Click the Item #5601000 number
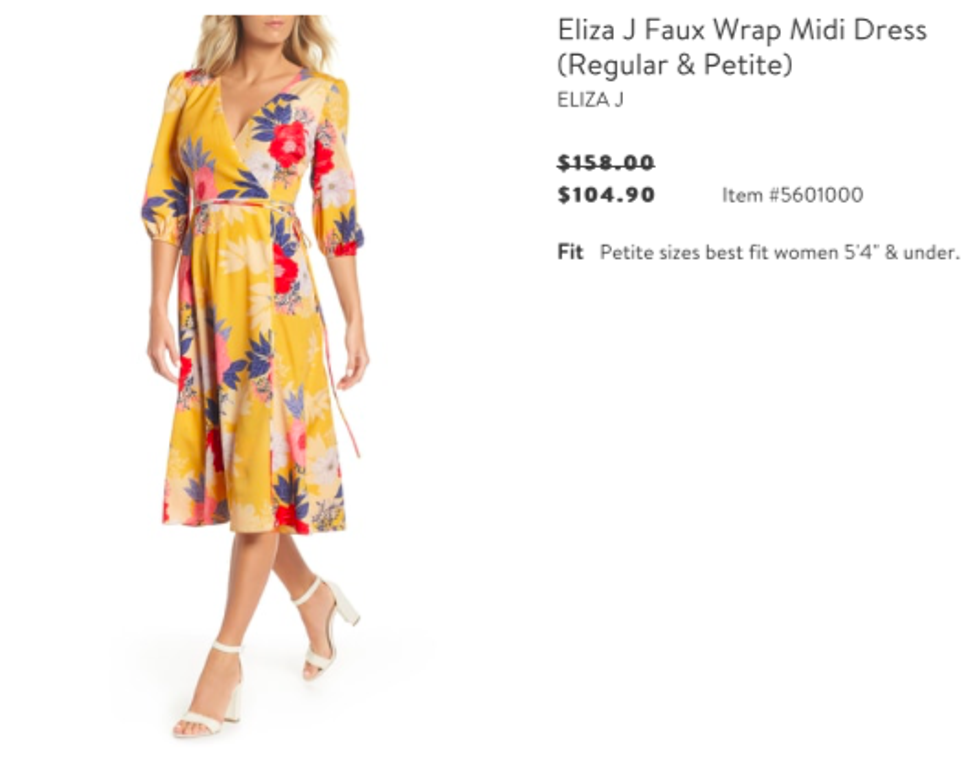 (x=792, y=195)
